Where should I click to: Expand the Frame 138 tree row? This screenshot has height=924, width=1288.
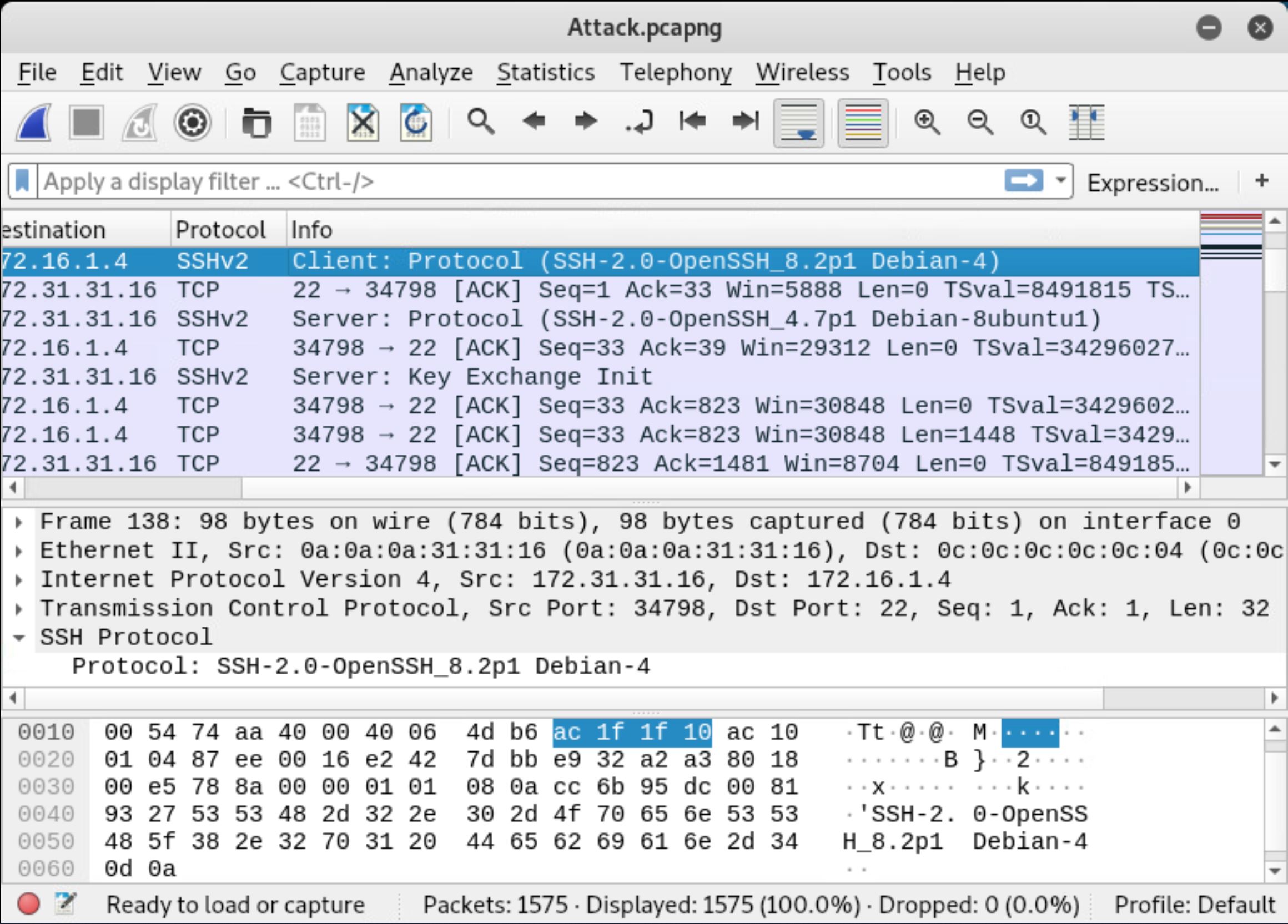pos(19,522)
